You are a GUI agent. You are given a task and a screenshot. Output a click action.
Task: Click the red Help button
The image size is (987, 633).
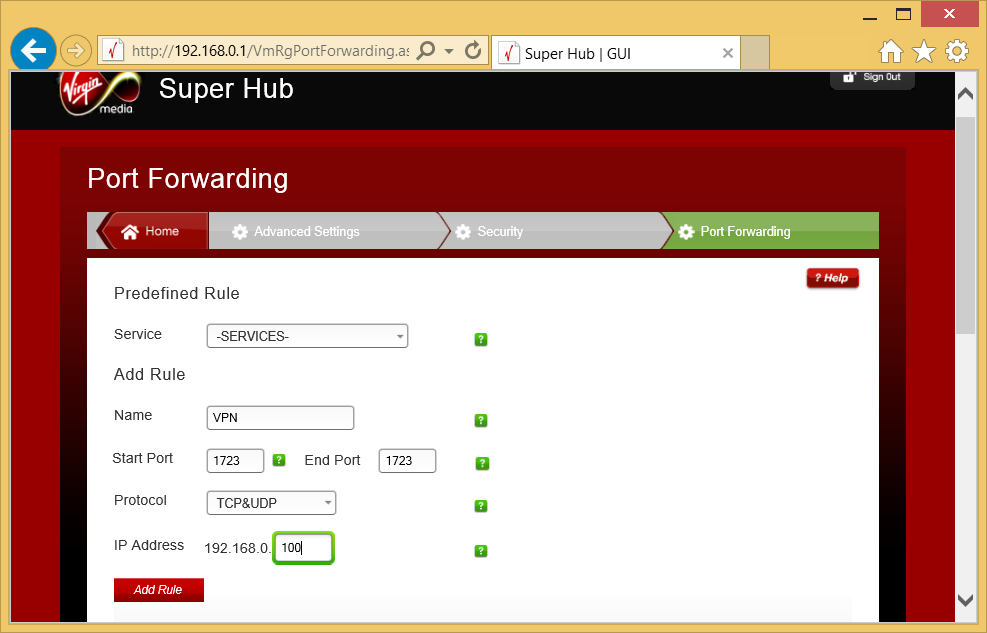(x=832, y=278)
